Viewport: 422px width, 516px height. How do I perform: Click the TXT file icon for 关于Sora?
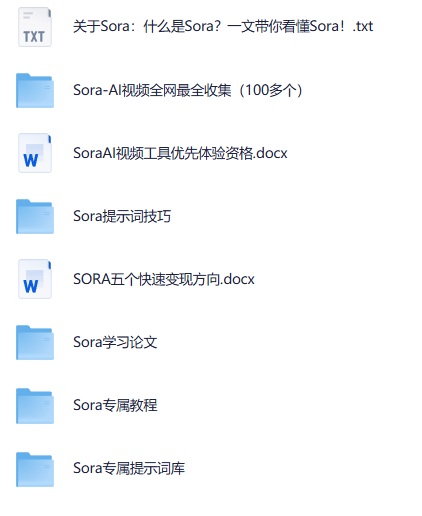(35, 27)
